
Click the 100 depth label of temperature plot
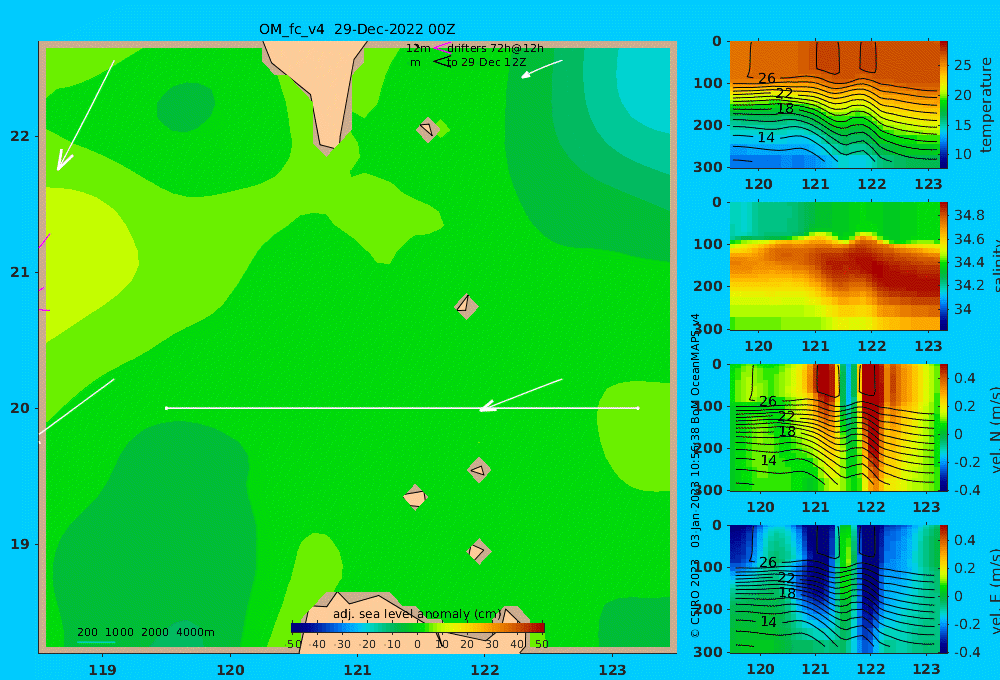(708, 84)
